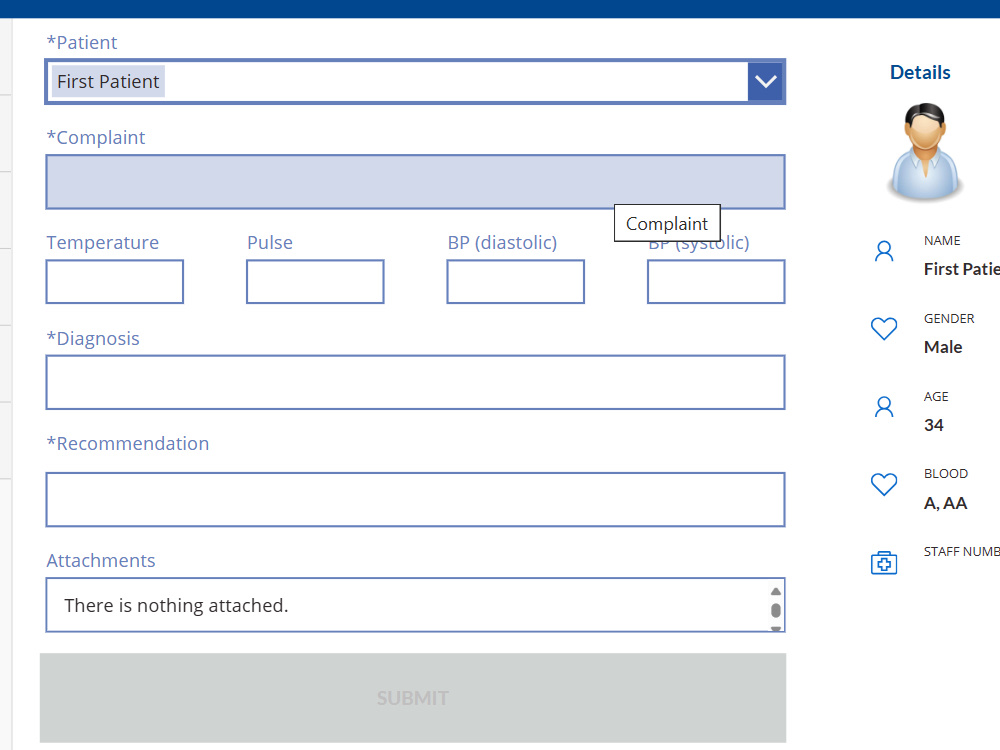
Task: Focus the BP (diastolic) input box
Action: [x=515, y=281]
